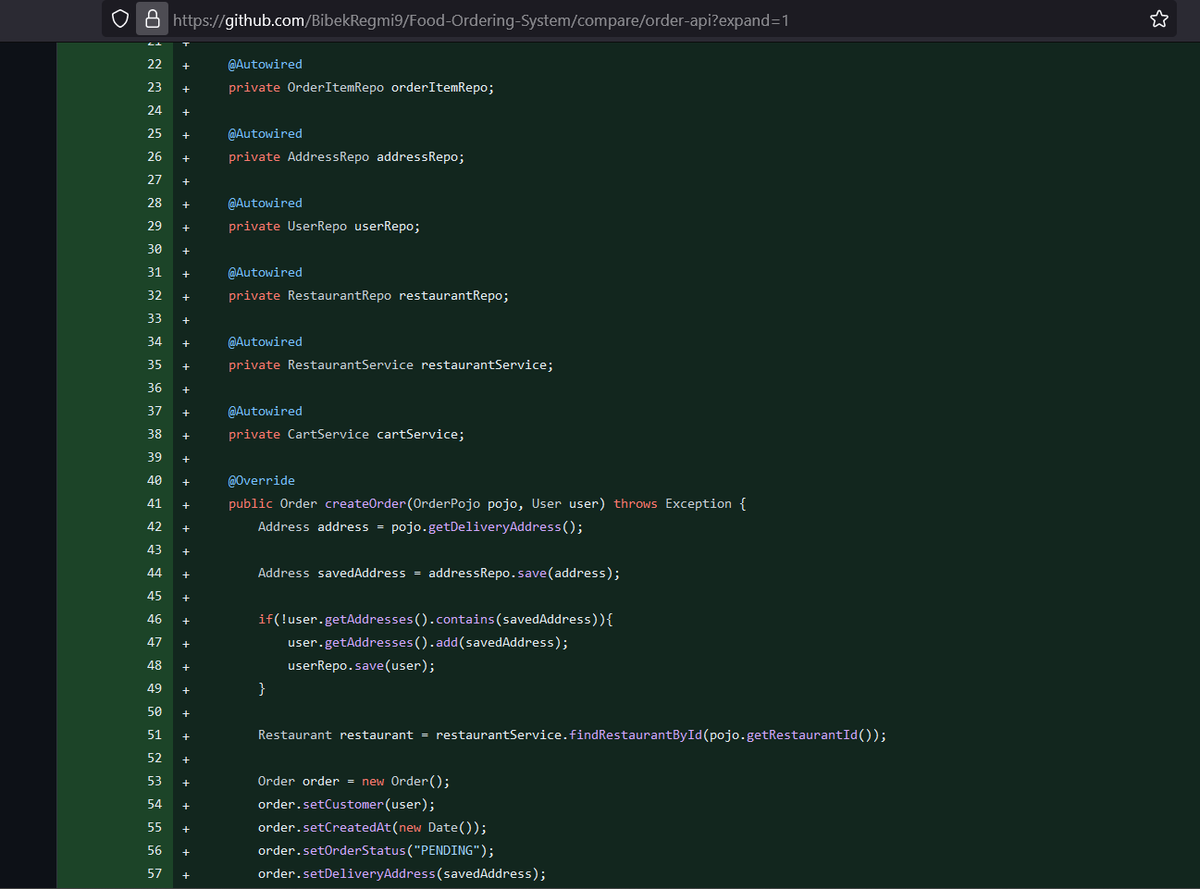Click the line 'order.setCustomer(user);'
Viewport: 1200px width, 889px height.
point(346,804)
